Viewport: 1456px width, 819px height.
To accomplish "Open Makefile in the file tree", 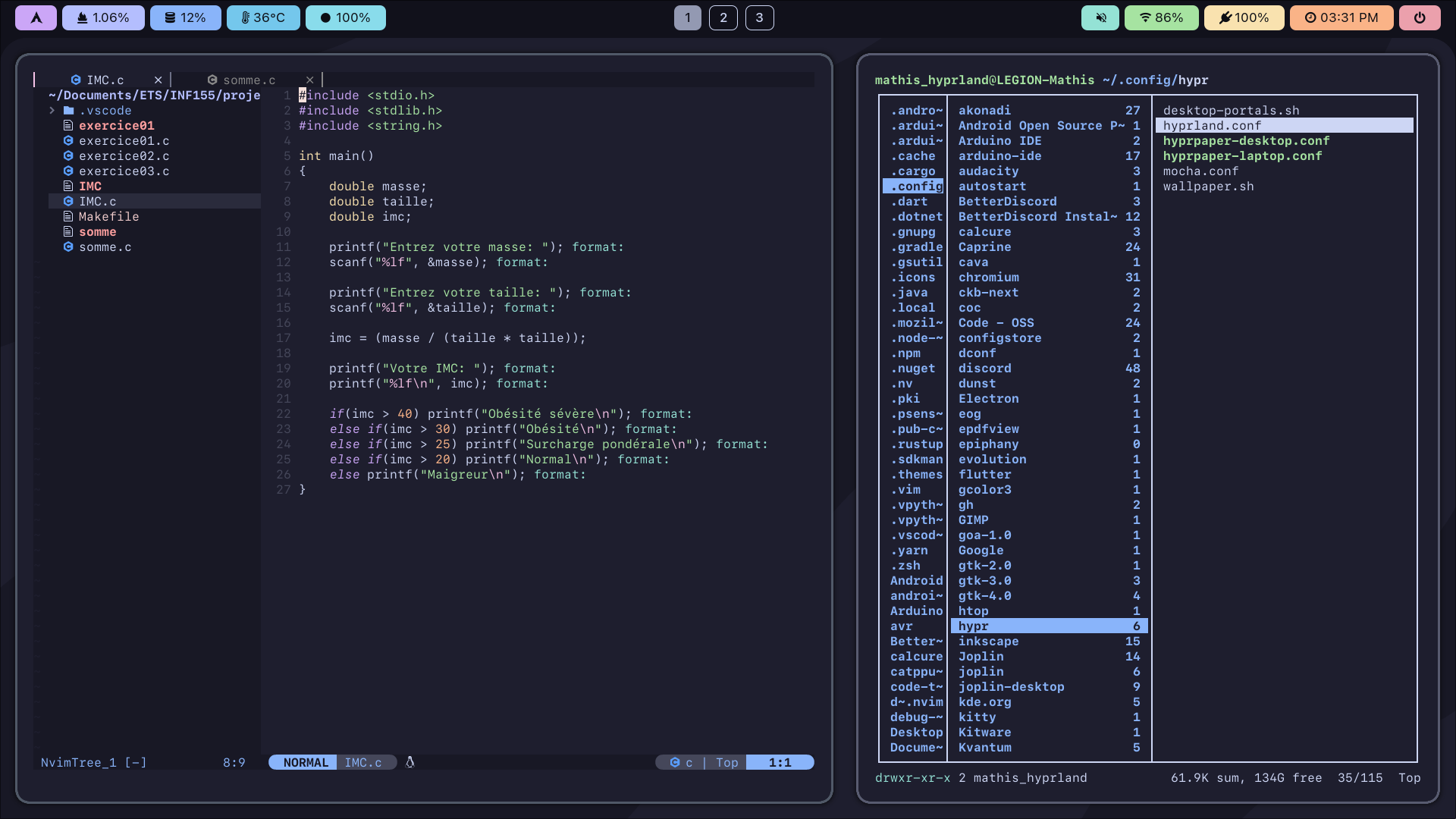I will click(x=108, y=216).
